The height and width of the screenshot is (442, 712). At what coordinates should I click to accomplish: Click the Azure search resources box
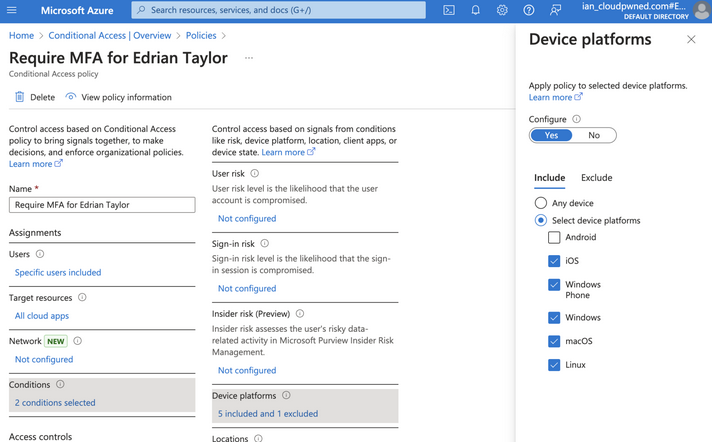click(278, 10)
